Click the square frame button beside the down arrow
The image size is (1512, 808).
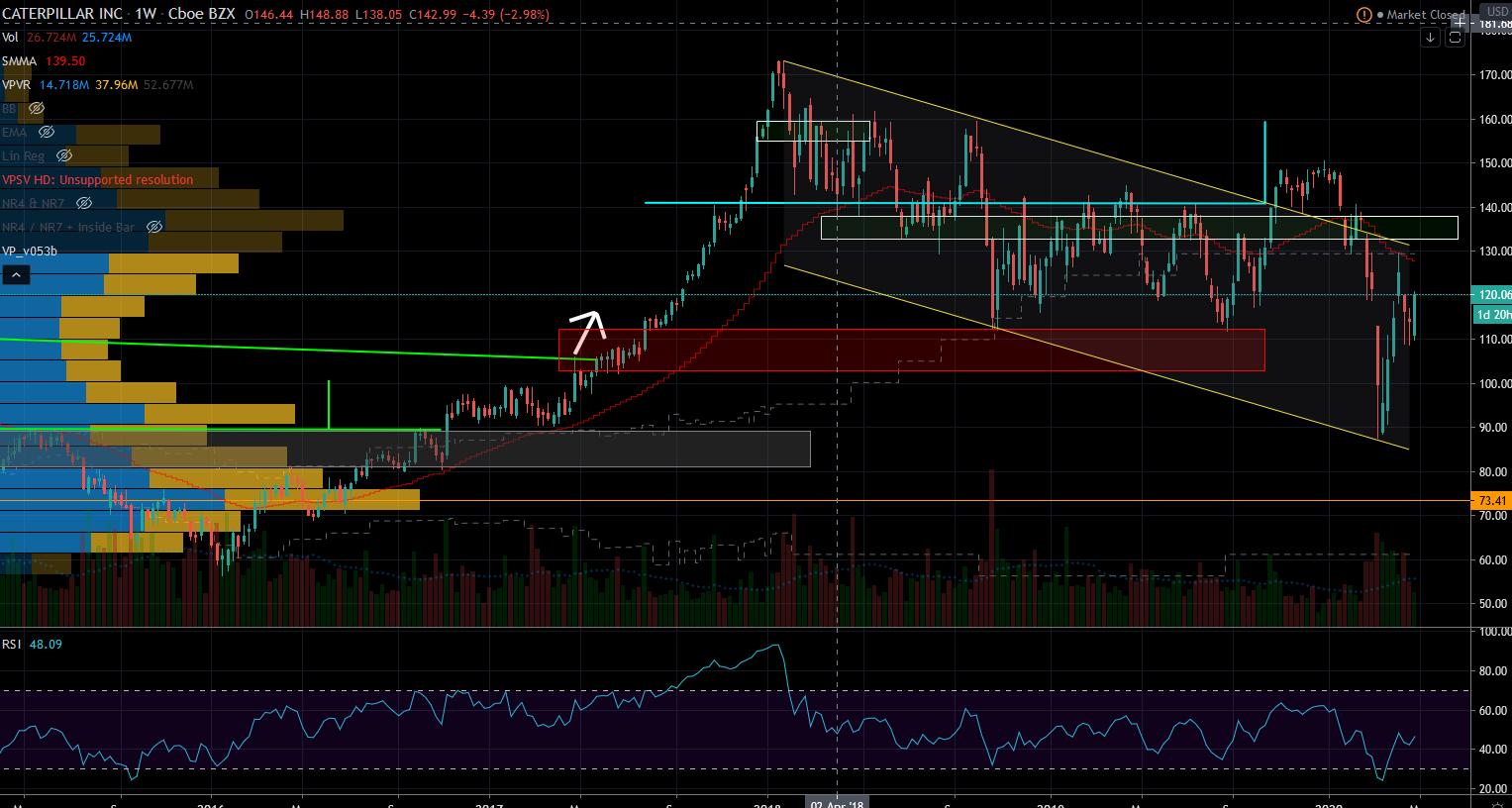point(1455,38)
